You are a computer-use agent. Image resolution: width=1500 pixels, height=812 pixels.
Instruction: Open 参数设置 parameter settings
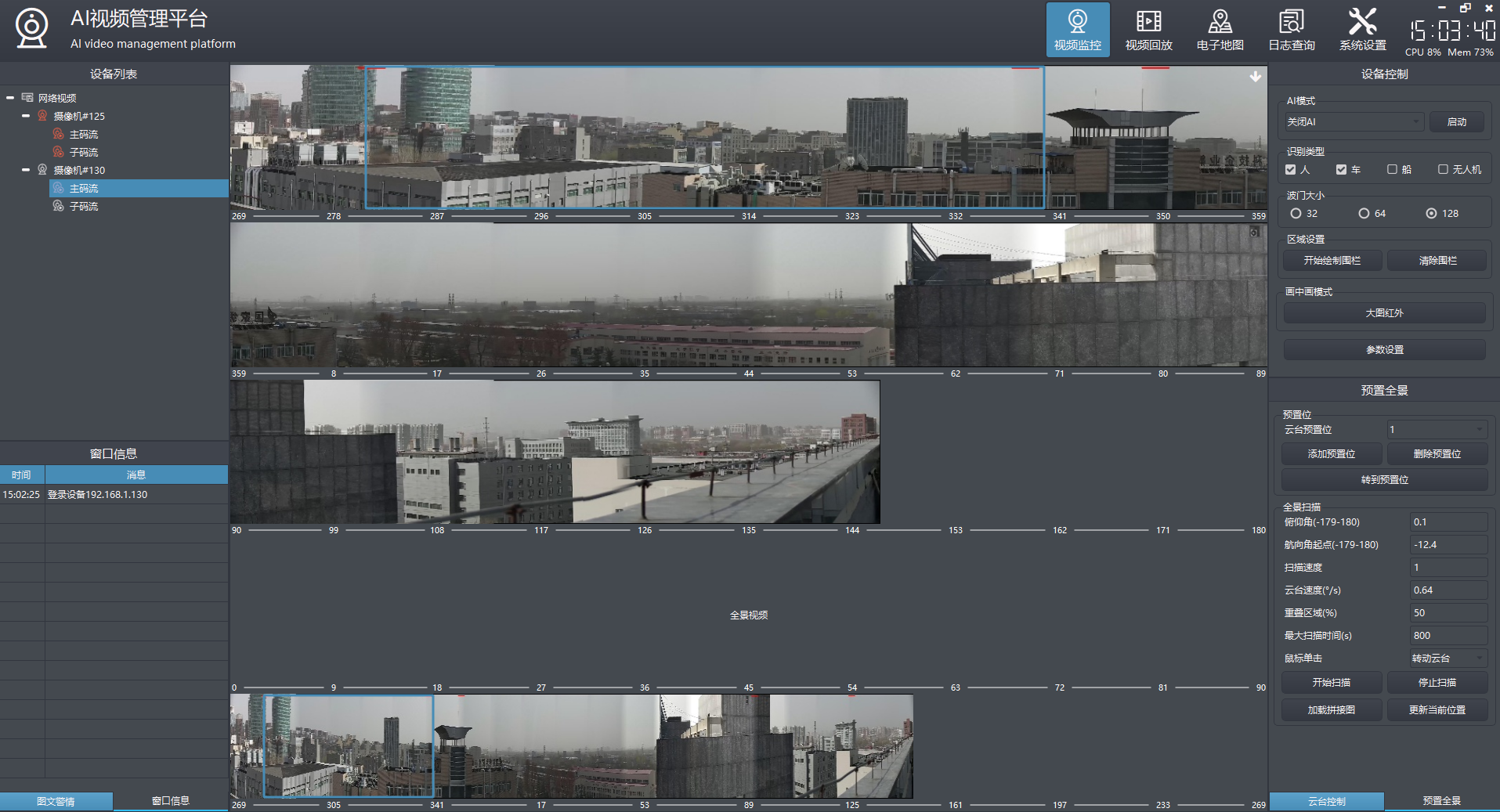tap(1384, 350)
